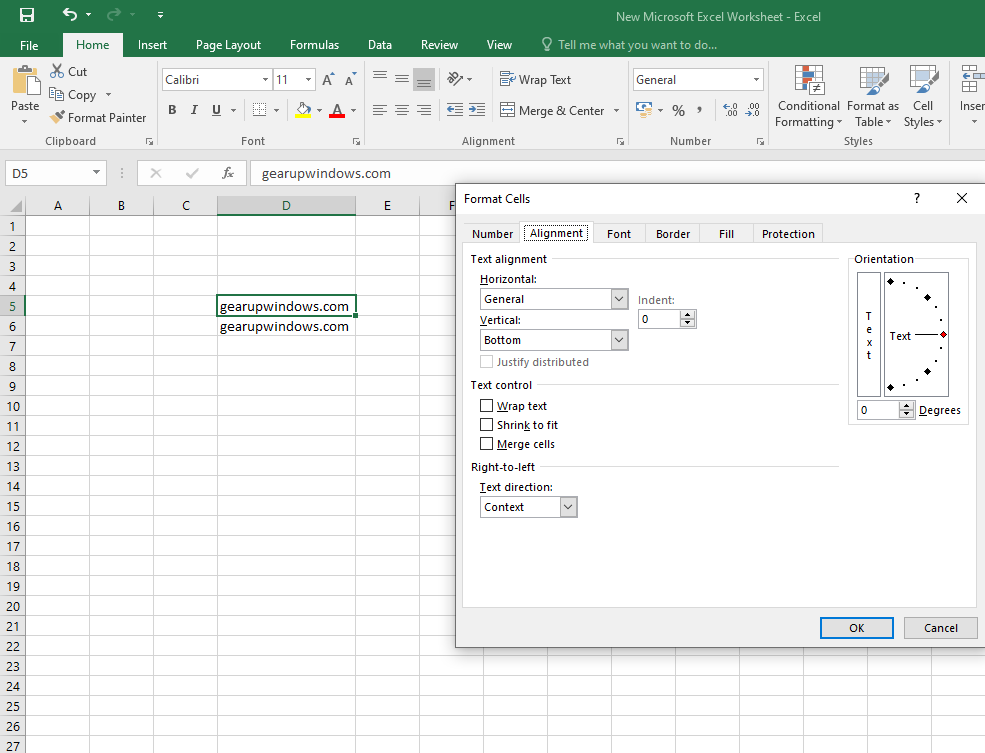Apply borders with the borders icon
The height and width of the screenshot is (753, 985).
click(x=259, y=110)
